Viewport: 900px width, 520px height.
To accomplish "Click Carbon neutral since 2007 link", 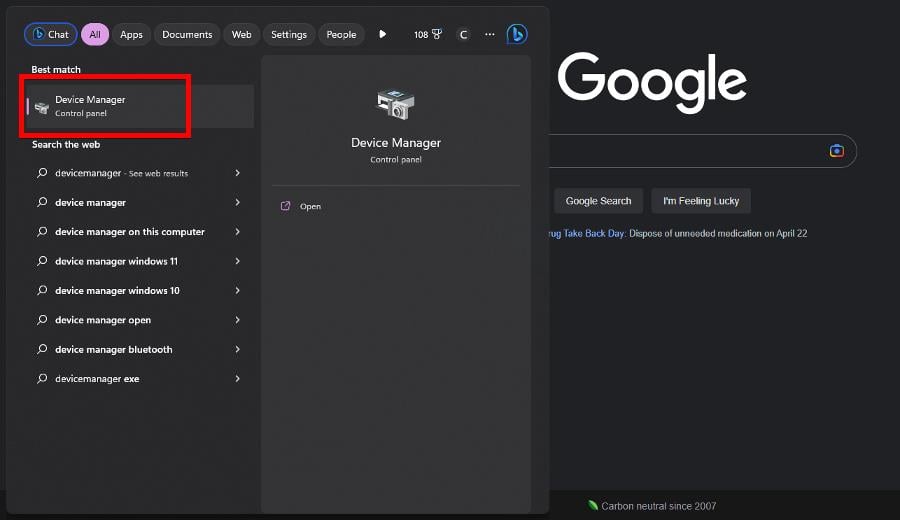I will [658, 506].
